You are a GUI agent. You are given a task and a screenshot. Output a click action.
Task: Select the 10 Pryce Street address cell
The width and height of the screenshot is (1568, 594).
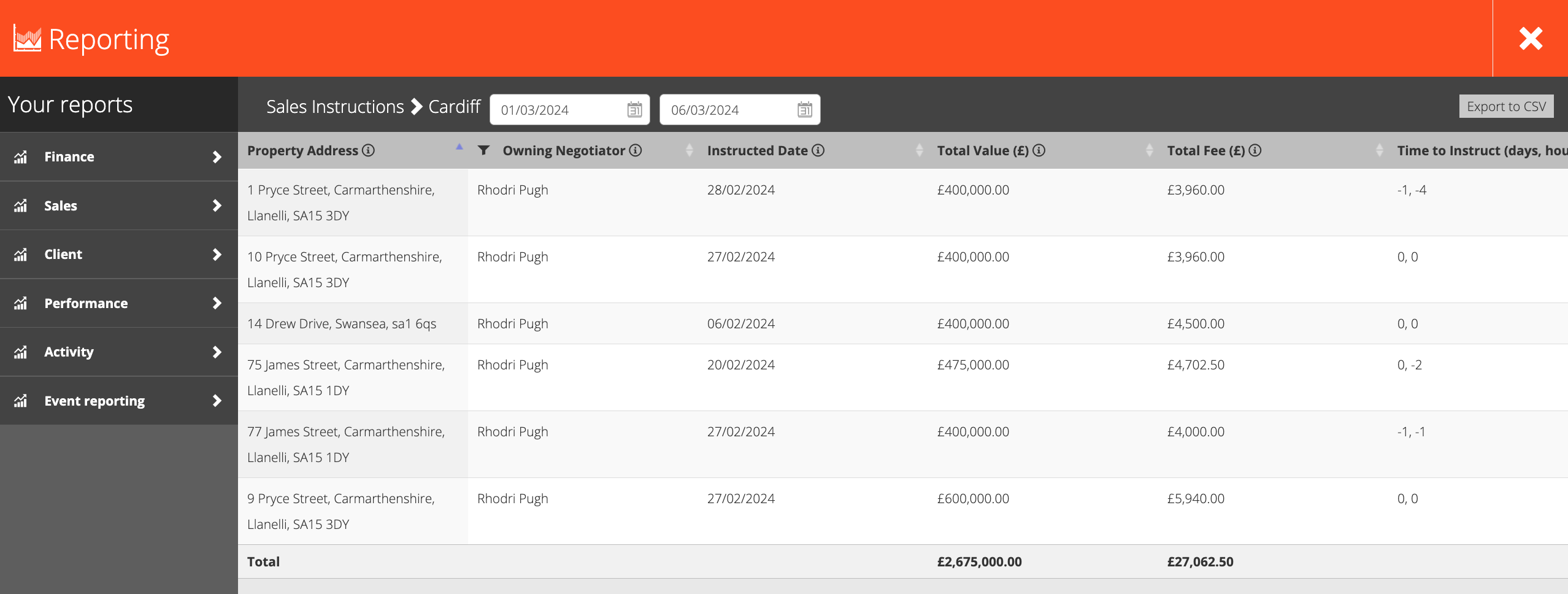(353, 269)
